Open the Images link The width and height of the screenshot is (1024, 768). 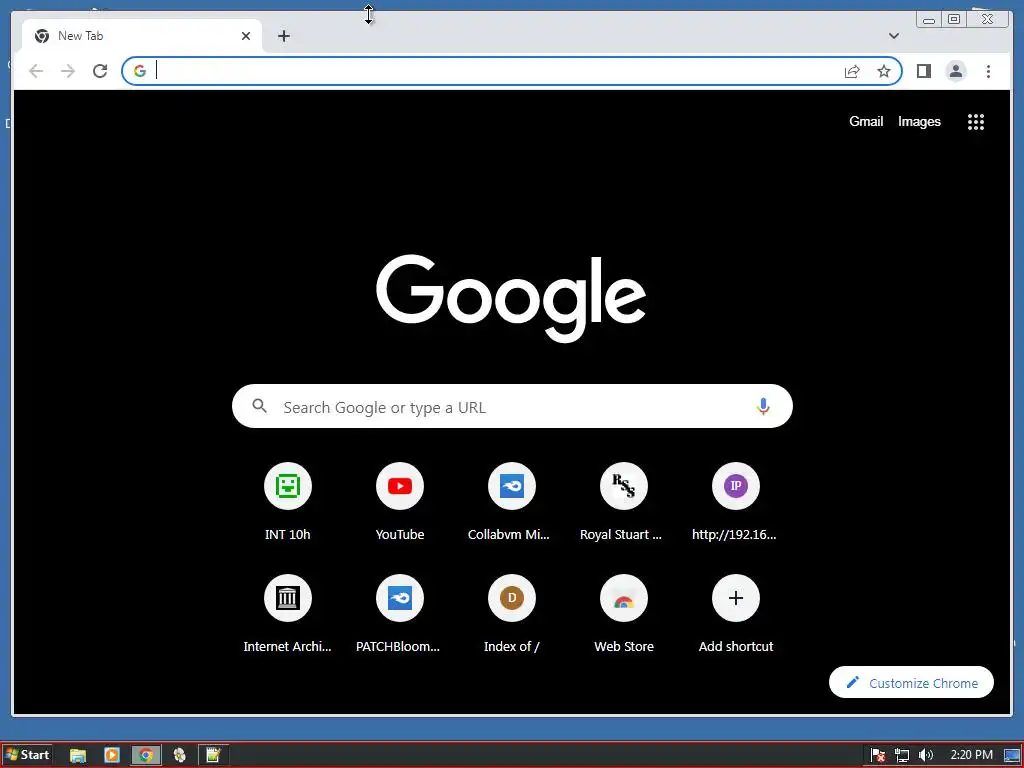click(919, 121)
